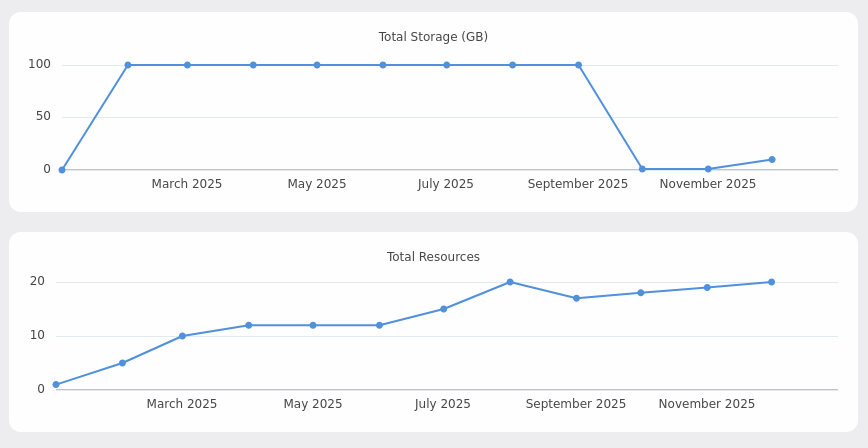Click the September 2025 Total Resources data point

[x=576, y=298]
